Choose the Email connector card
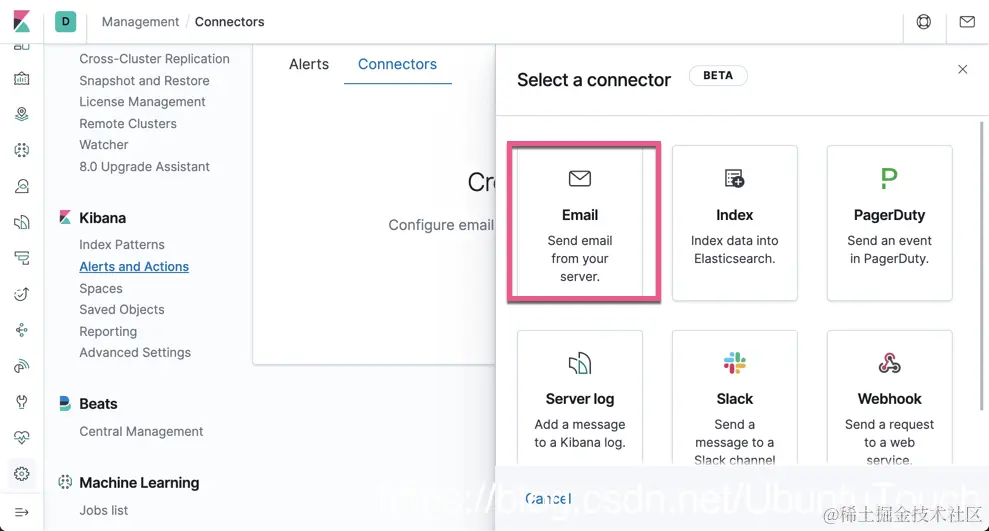 click(x=580, y=223)
